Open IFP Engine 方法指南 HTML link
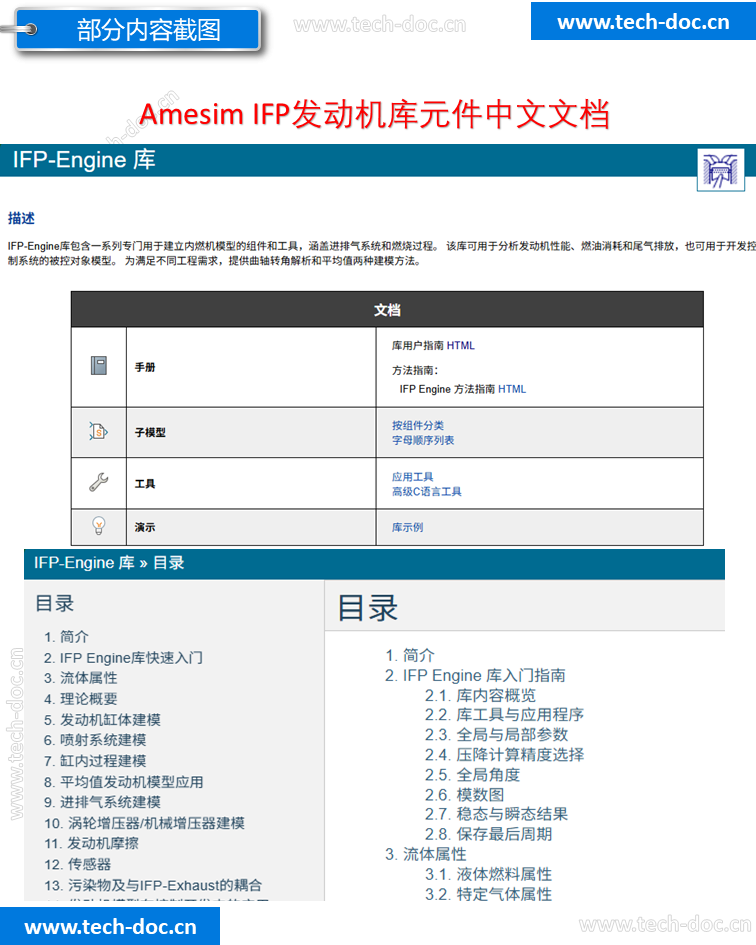The height and width of the screenshot is (945, 756). coord(512,389)
